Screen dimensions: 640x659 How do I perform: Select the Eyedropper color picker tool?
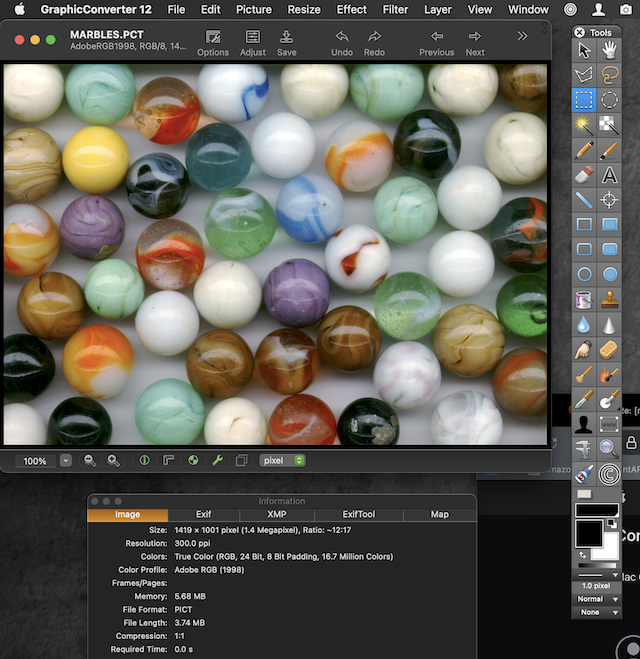click(x=583, y=397)
